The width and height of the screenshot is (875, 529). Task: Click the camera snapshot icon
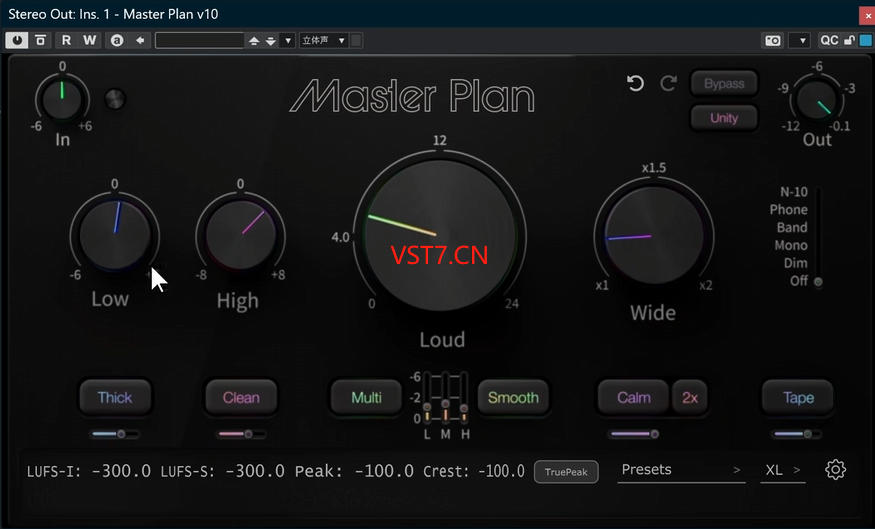(773, 40)
